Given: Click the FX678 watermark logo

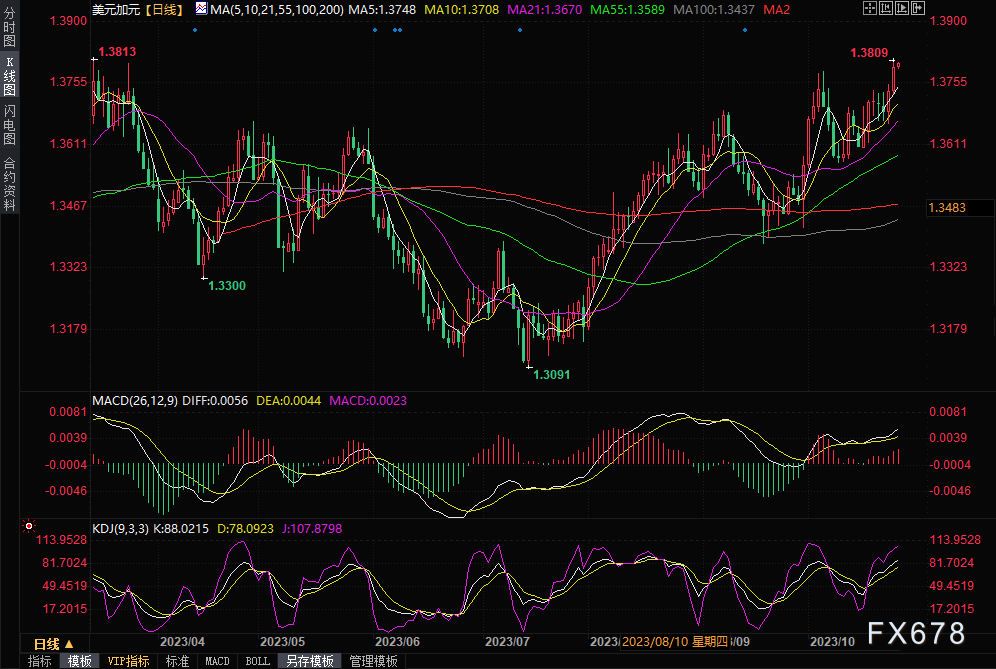Looking at the screenshot, I should [915, 633].
